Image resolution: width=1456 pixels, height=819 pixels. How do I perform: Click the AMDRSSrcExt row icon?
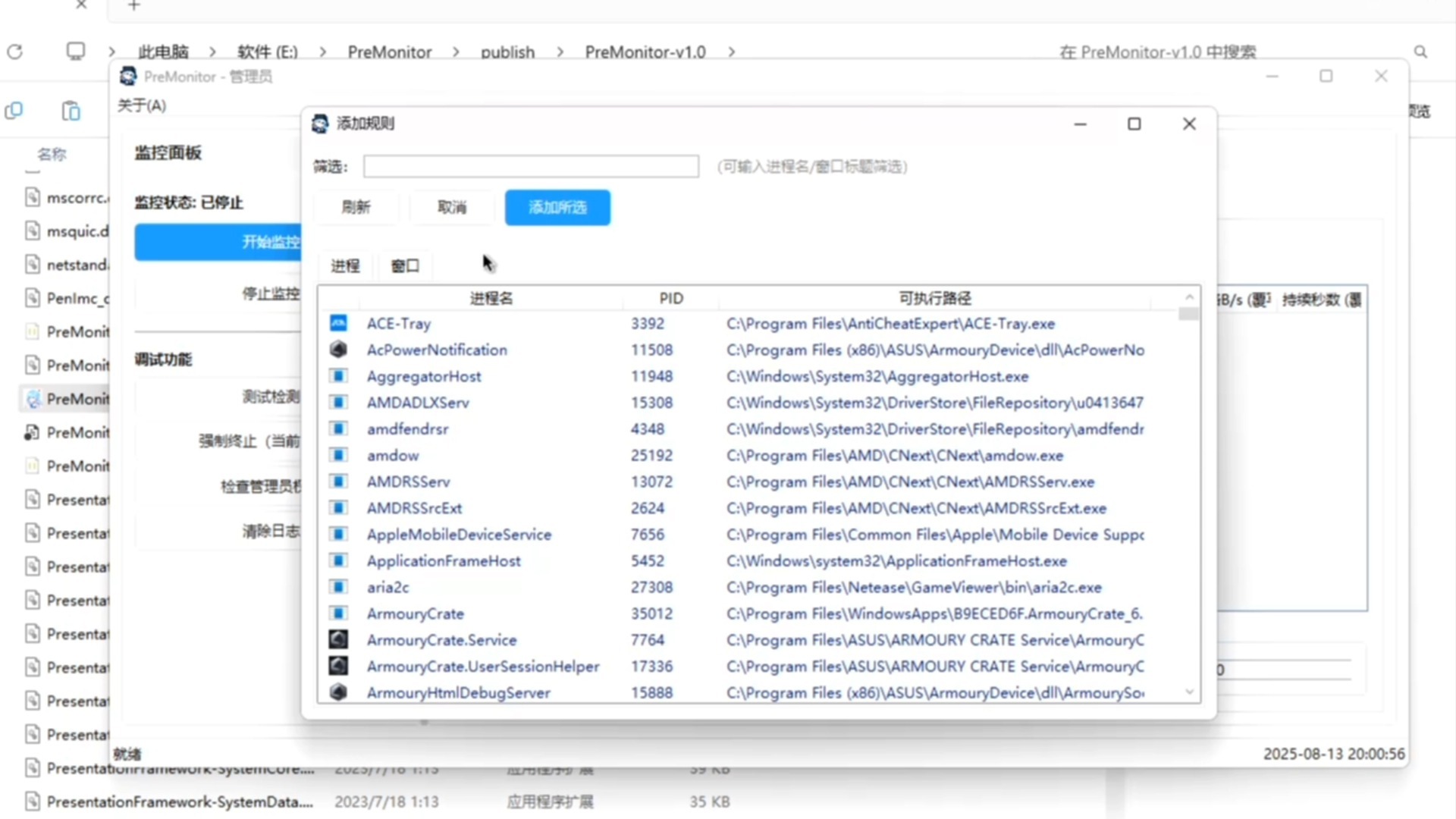338,508
